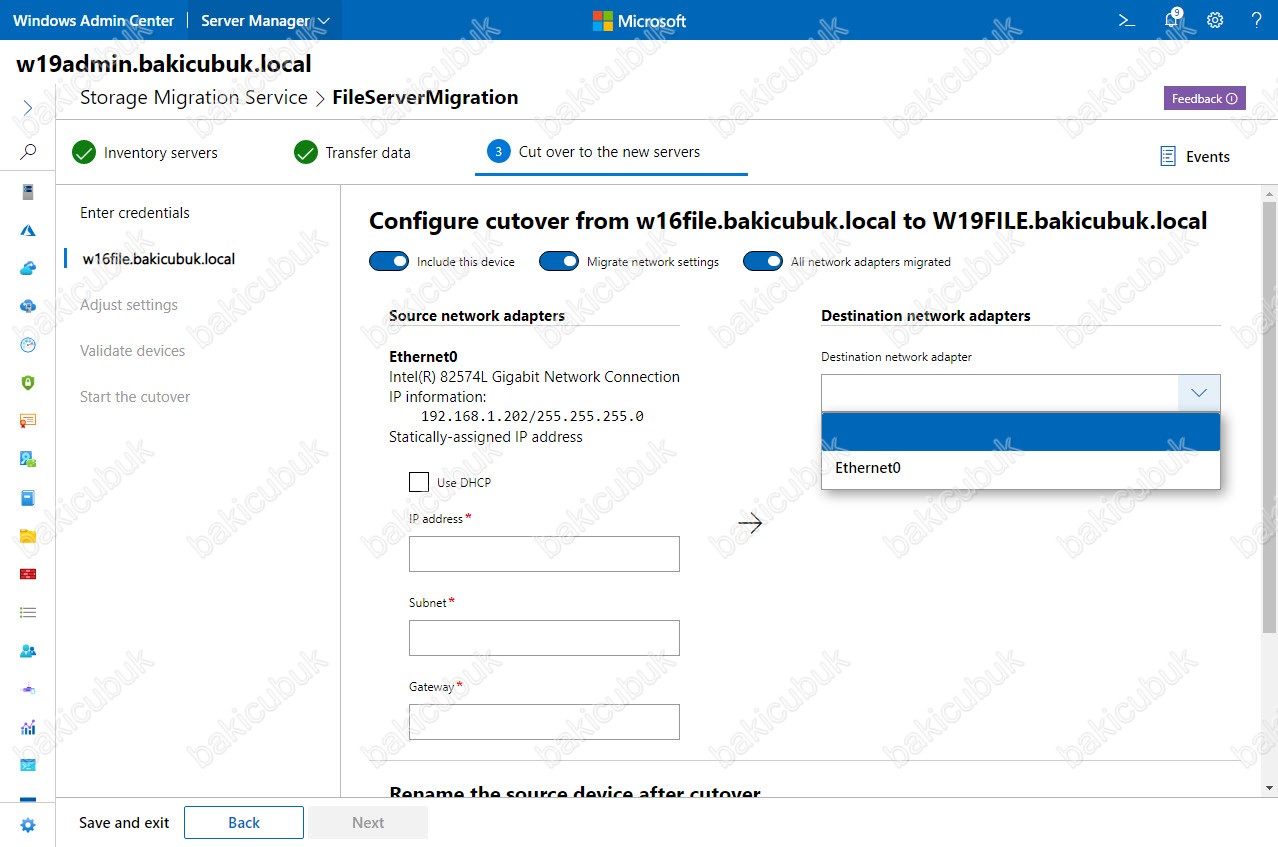Click Windows Admin Center title link

pos(93,20)
